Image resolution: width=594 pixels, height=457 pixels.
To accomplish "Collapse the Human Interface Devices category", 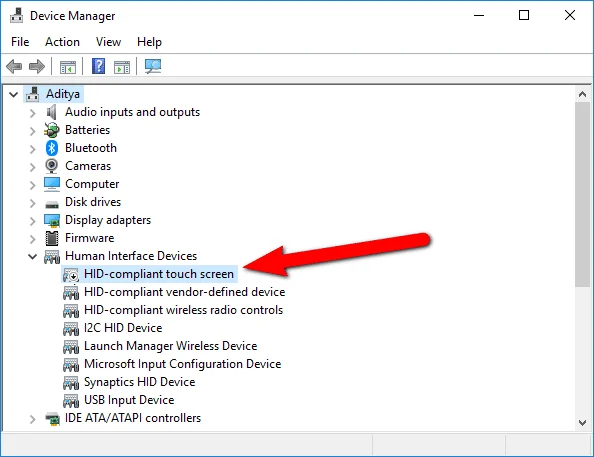I will [x=33, y=257].
